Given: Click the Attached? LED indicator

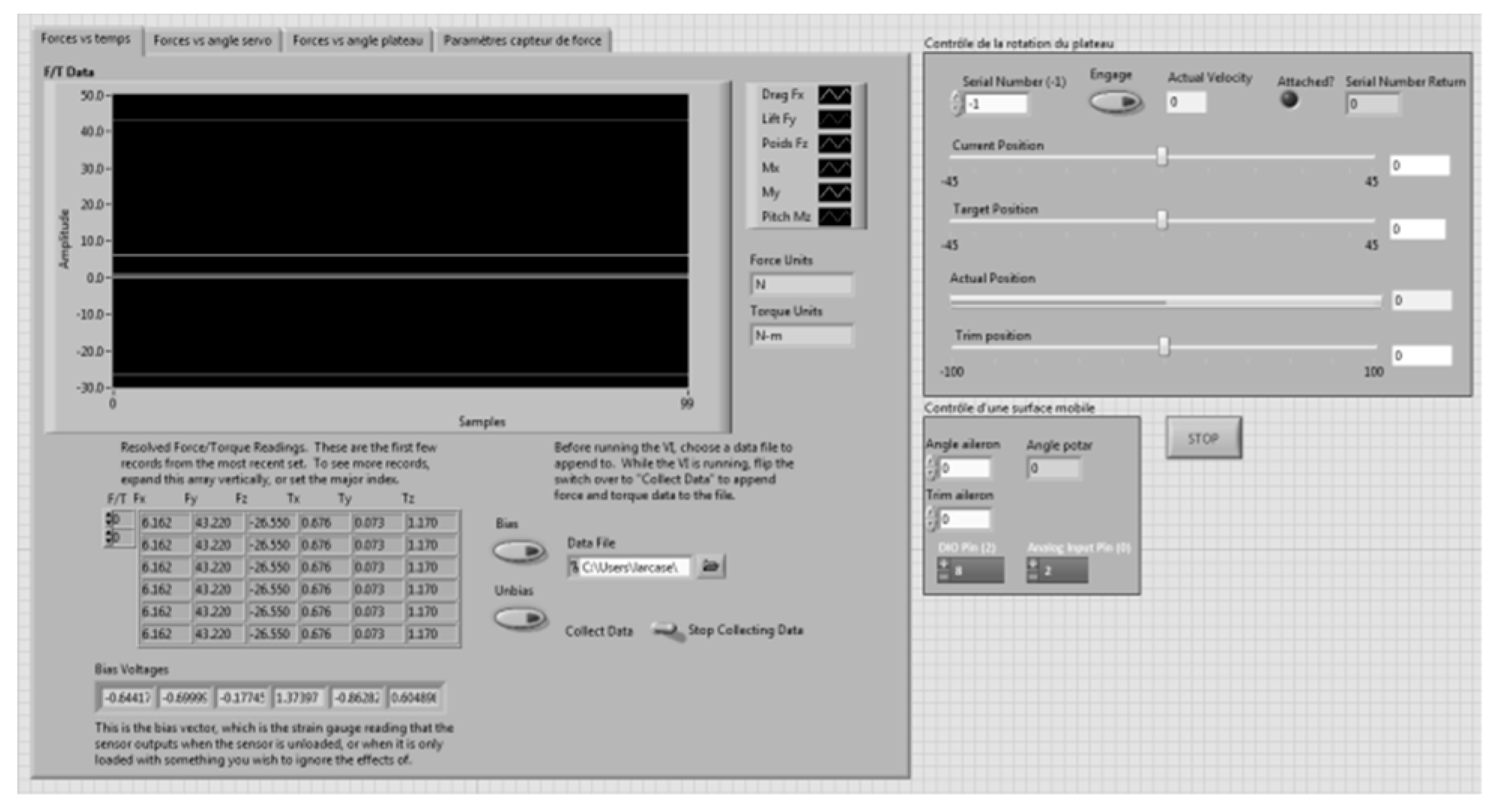Looking at the screenshot, I should click(x=1289, y=100).
